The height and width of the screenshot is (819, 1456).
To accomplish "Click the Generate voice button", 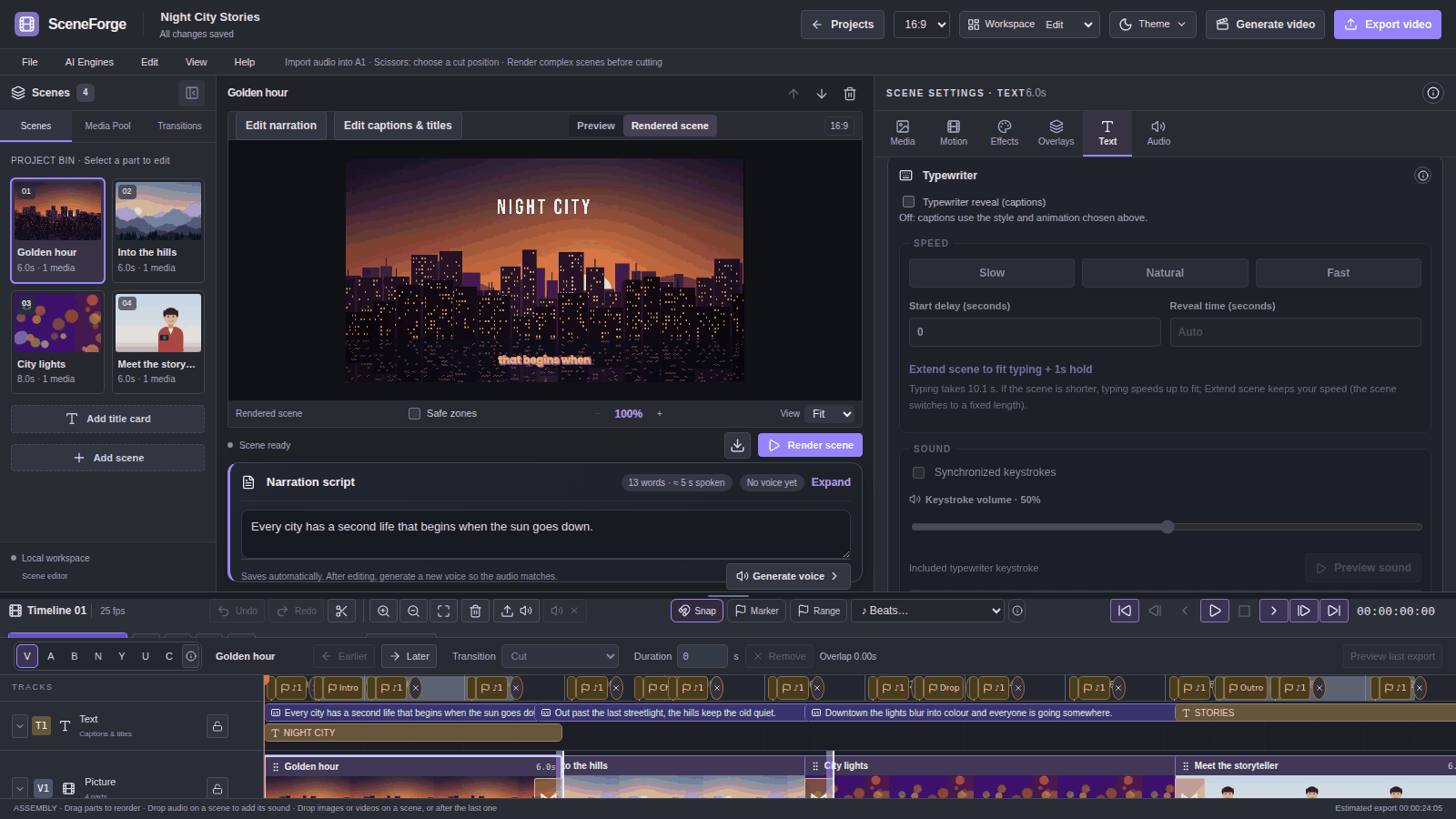I will (x=788, y=576).
